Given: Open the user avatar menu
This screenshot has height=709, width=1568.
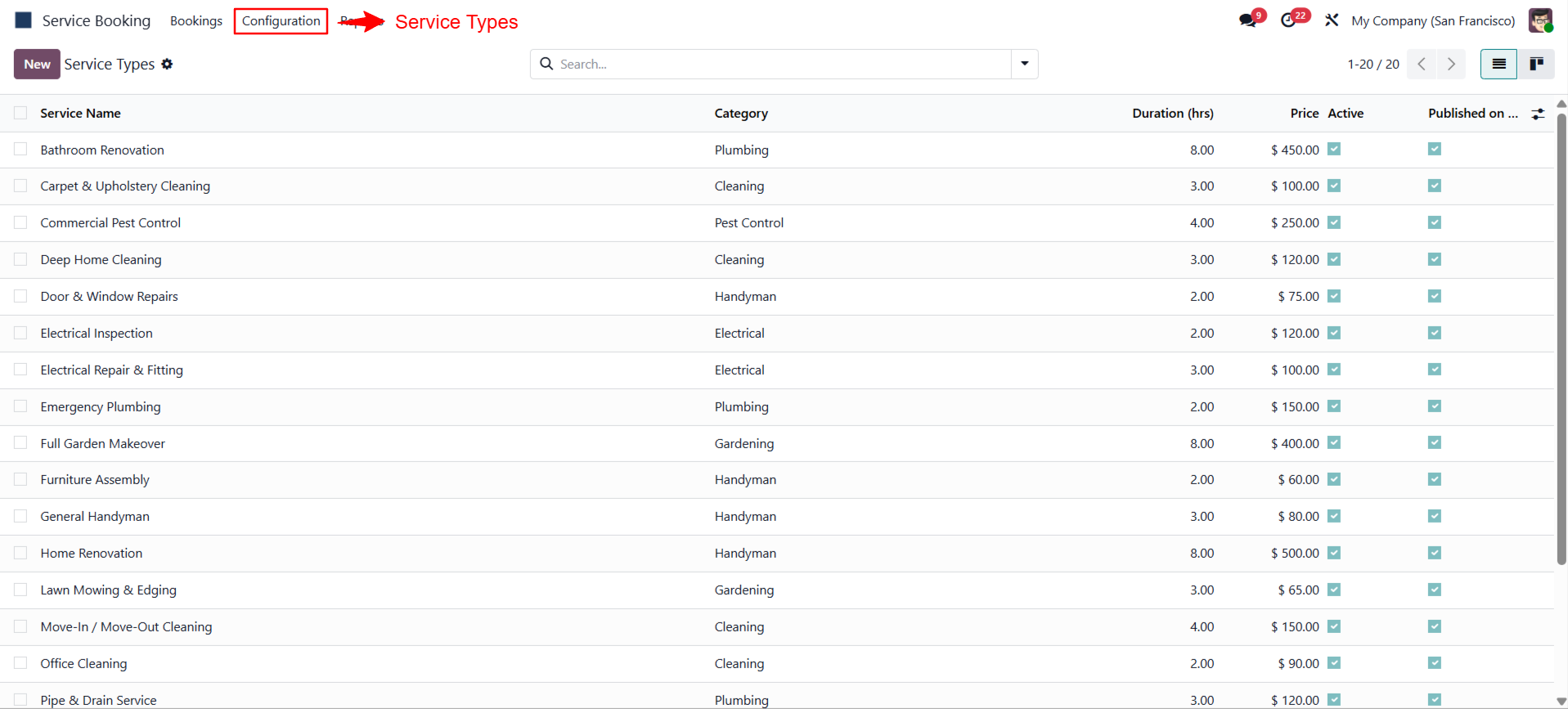Looking at the screenshot, I should click(x=1541, y=20).
